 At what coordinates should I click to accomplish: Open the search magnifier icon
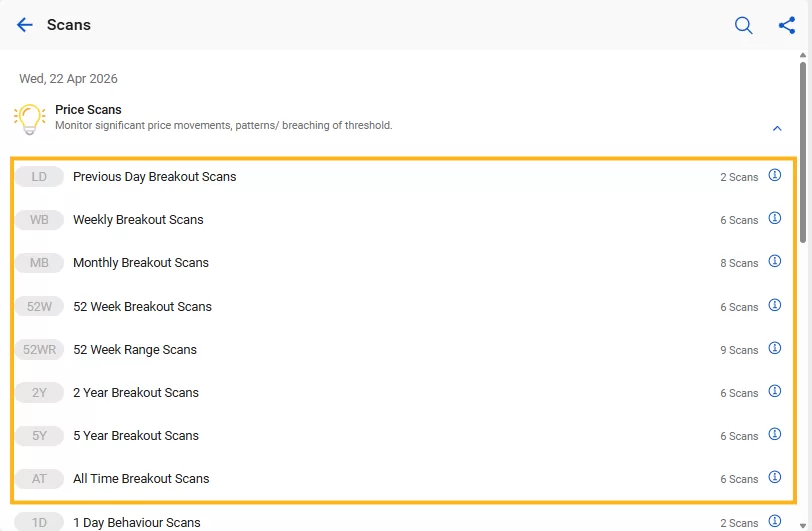point(743,25)
